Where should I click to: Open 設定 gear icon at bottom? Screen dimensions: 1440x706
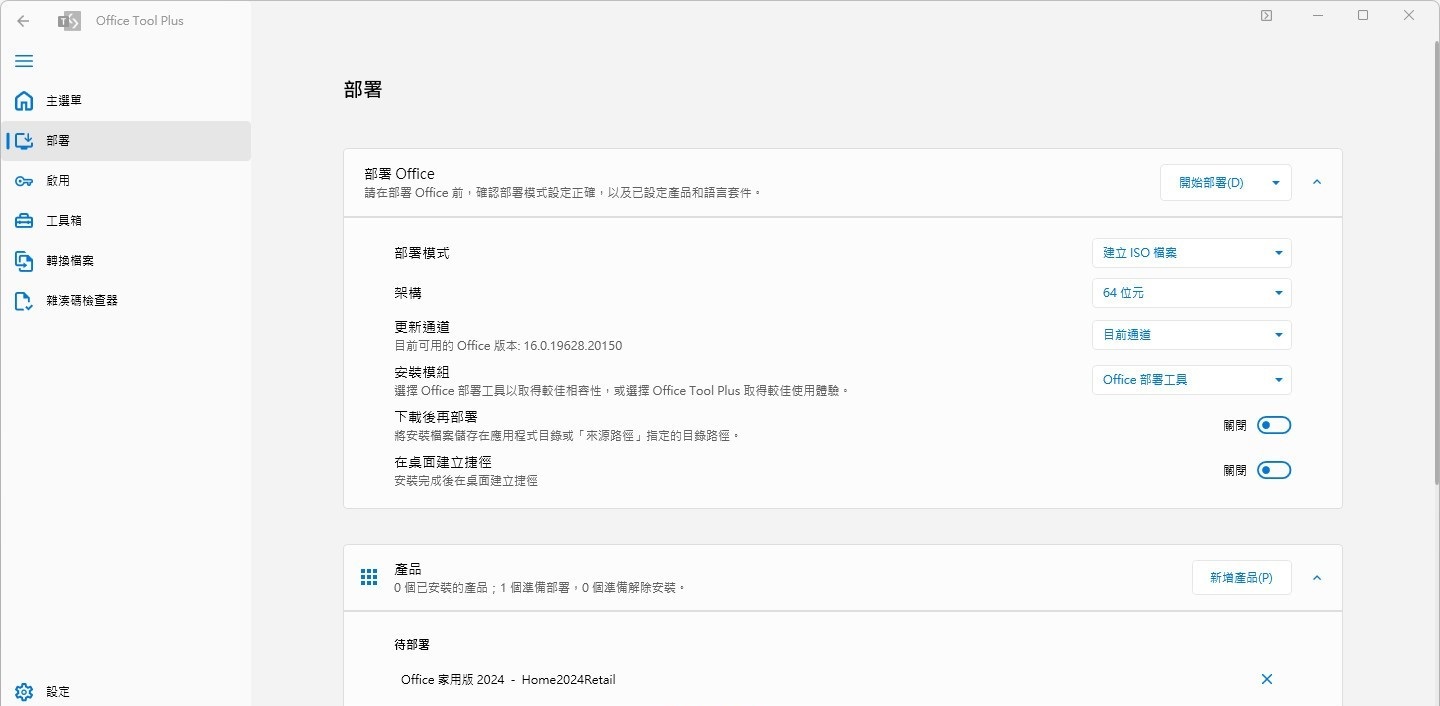click(24, 691)
